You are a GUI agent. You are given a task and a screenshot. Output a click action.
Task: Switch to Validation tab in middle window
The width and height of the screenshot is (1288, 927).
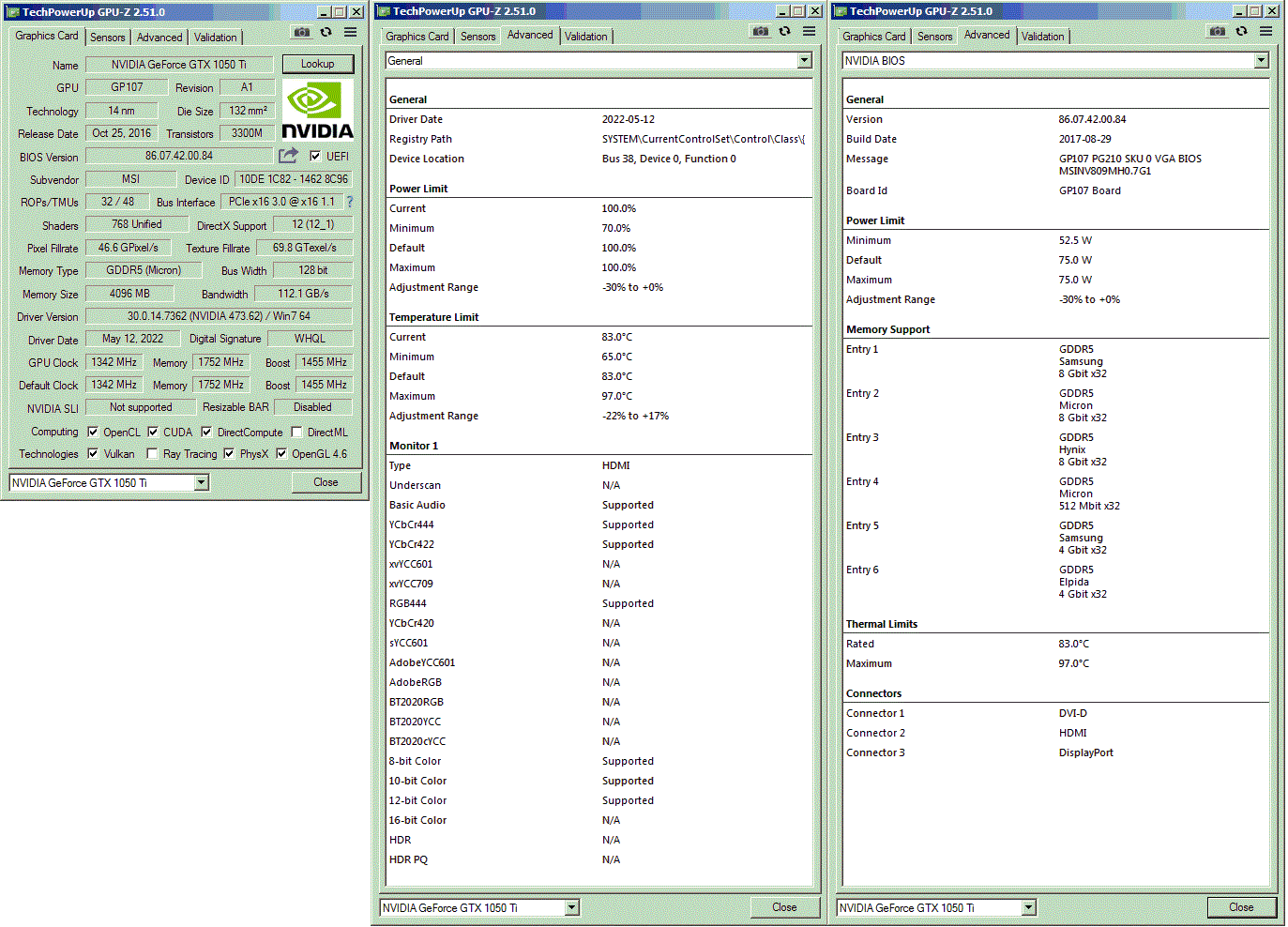pyautogui.click(x=586, y=37)
